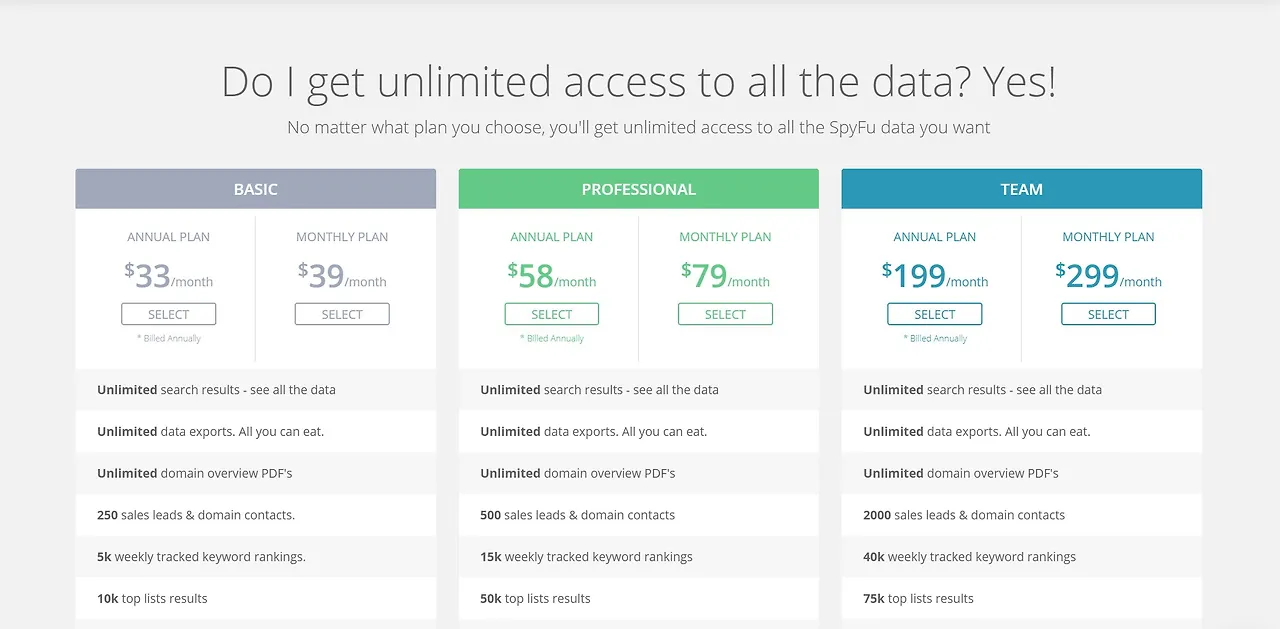Click Professional's Unlimited data exports row
The height and width of the screenshot is (629, 1280).
[x=639, y=432]
